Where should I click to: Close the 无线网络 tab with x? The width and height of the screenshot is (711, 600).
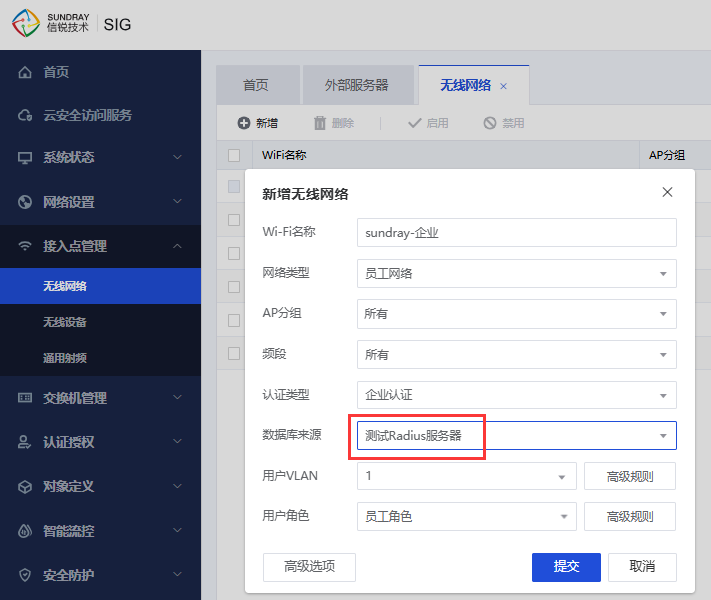pyautogui.click(x=503, y=86)
